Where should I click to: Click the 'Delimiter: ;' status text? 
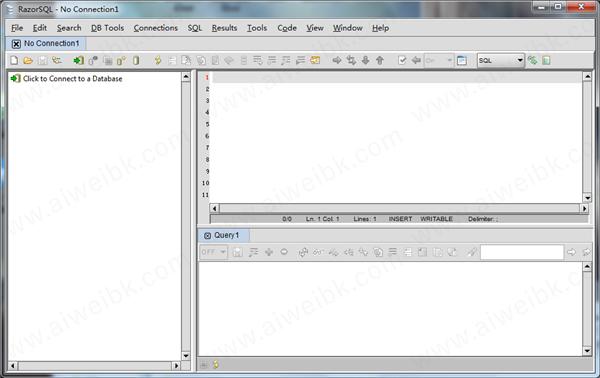(x=483, y=219)
